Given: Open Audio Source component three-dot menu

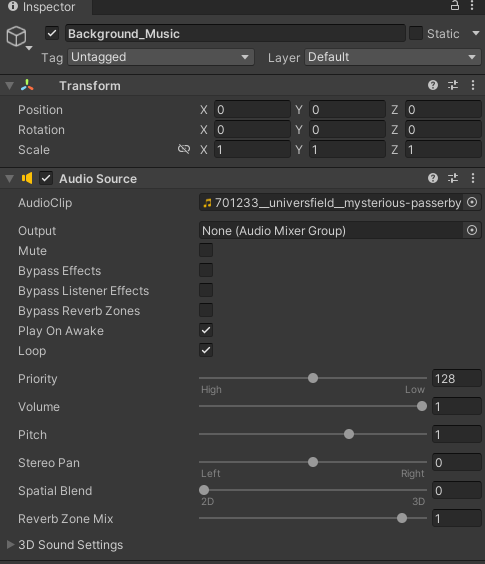Looking at the screenshot, I should click(473, 178).
